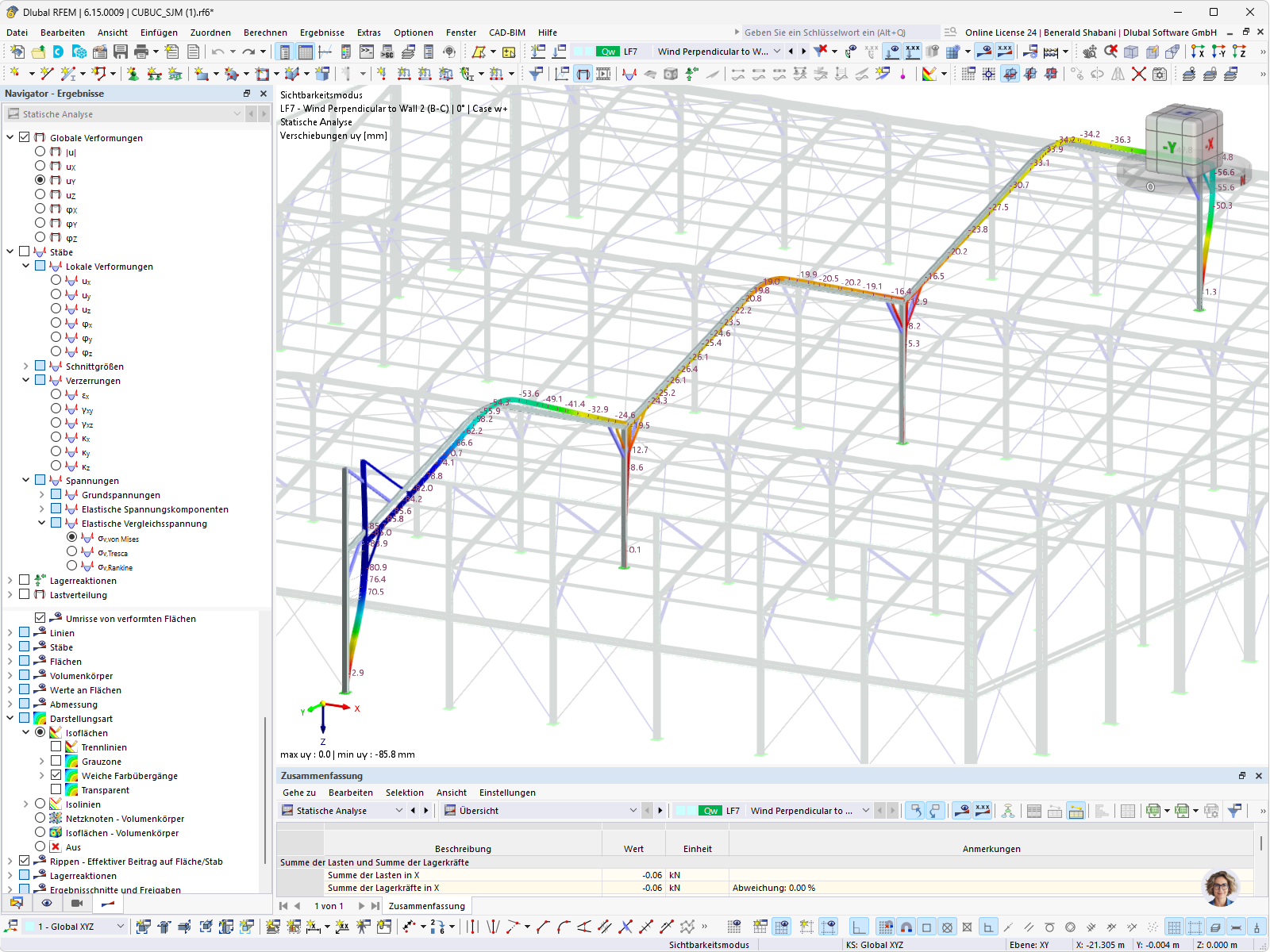Check the Lagerreaktionen checkbox
The image size is (1270, 952).
coord(25,580)
